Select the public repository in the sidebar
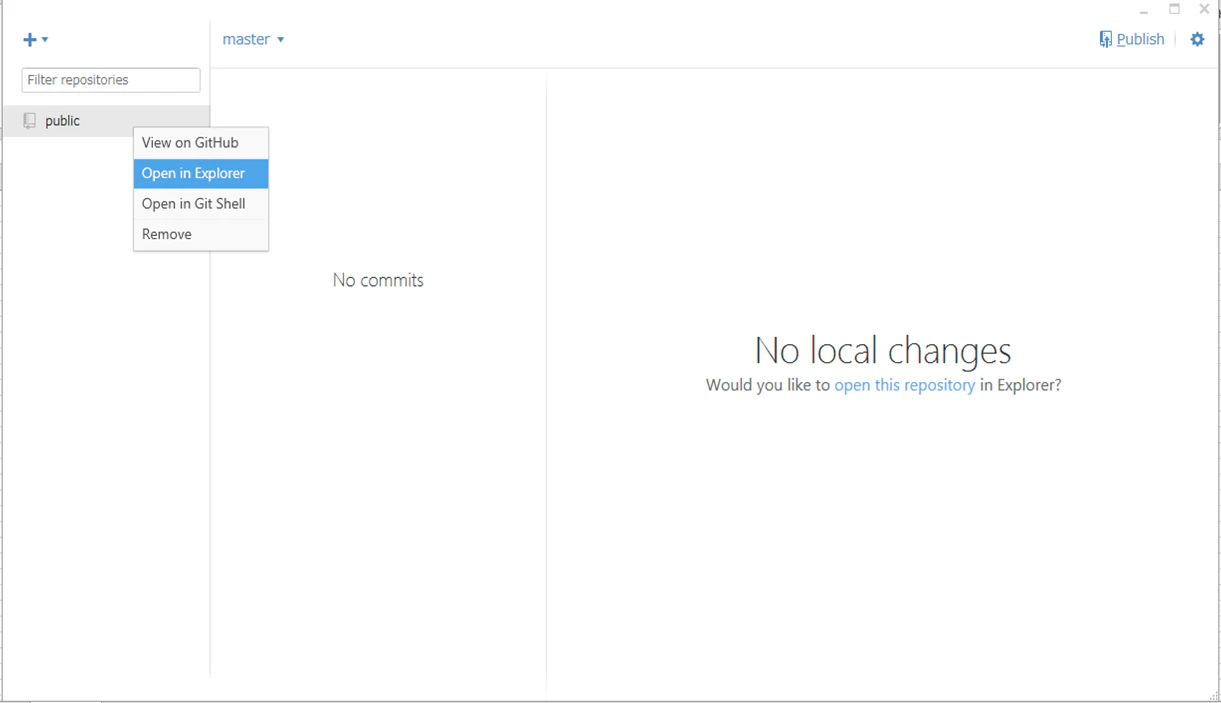The height and width of the screenshot is (703, 1221). pyautogui.click(x=106, y=121)
